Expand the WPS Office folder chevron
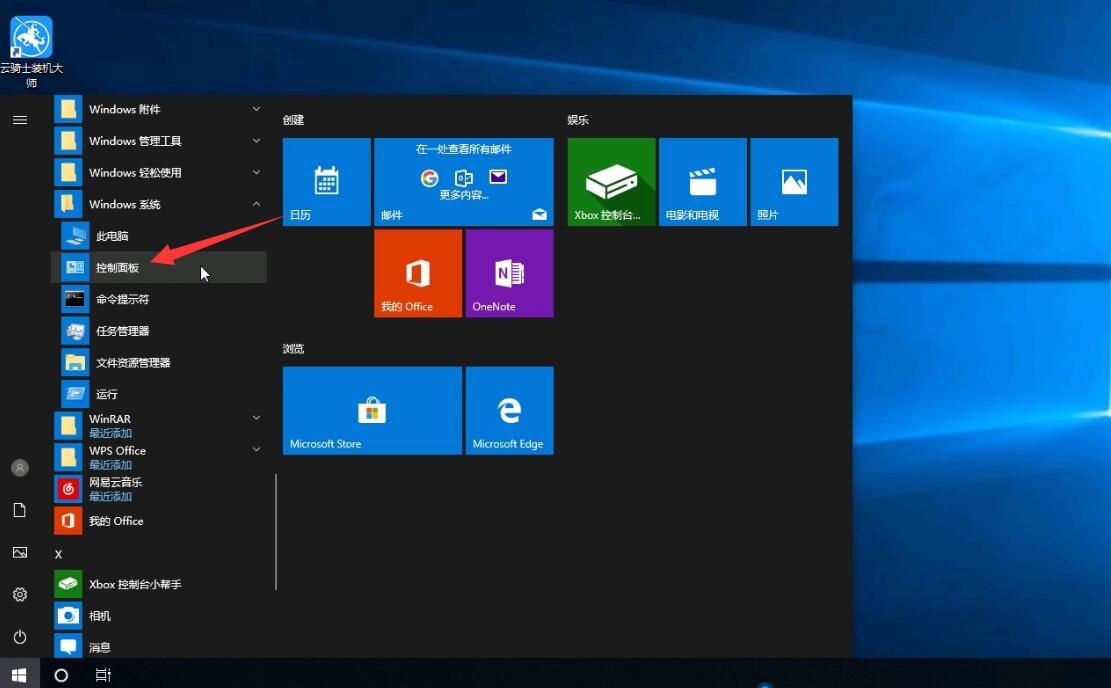Screen dimensions: 1111x688 point(256,449)
